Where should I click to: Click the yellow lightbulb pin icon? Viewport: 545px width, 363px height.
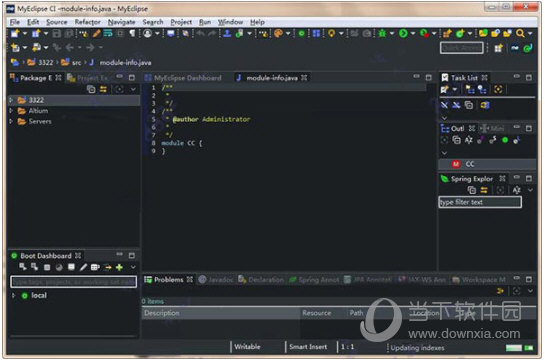pos(332,33)
